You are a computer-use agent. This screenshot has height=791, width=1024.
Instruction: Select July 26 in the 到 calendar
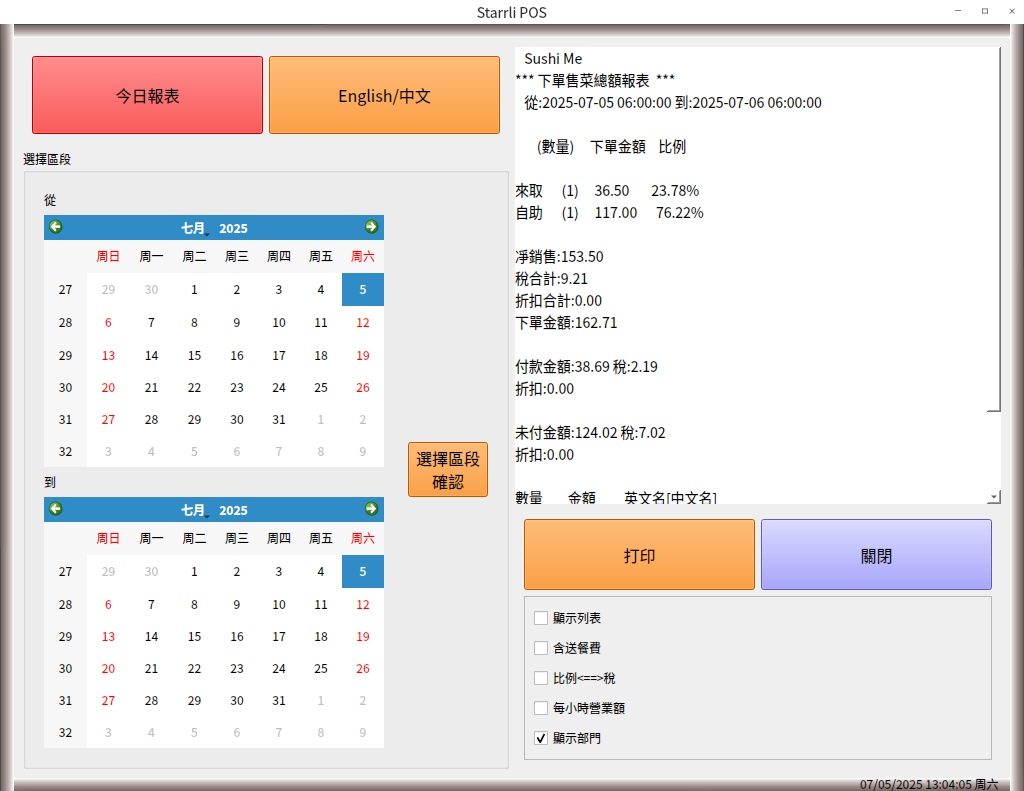coord(363,668)
